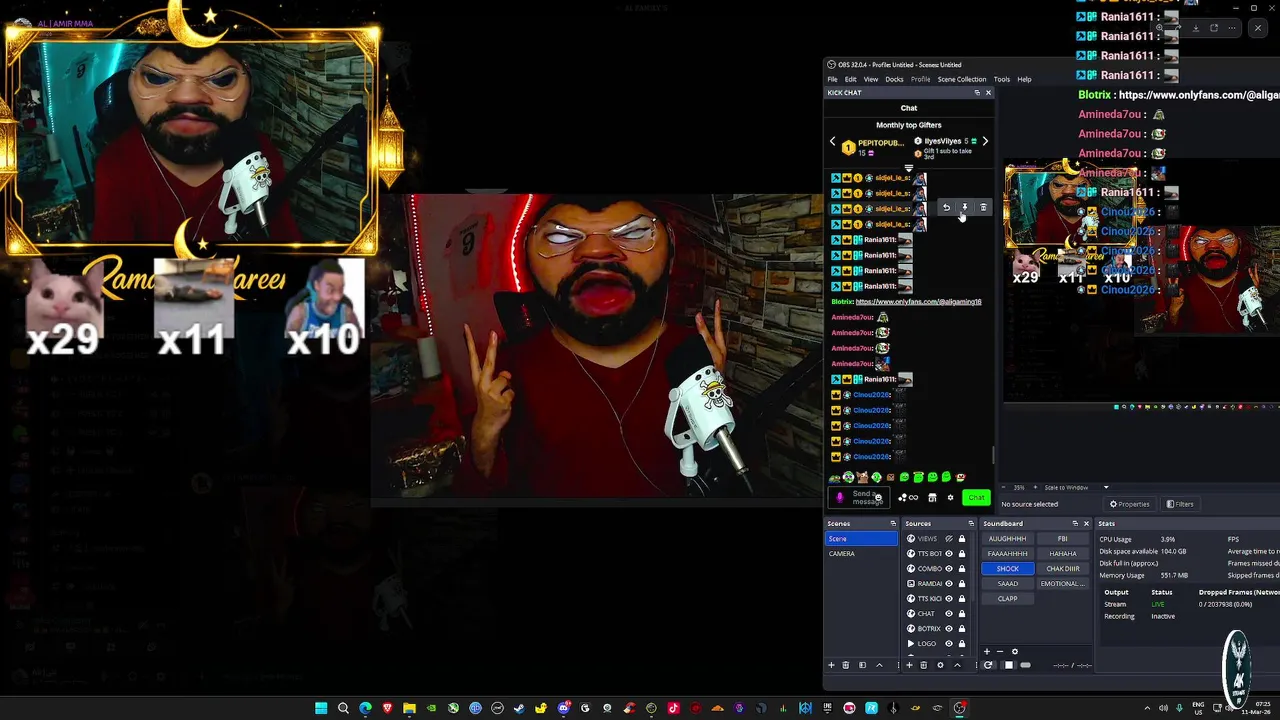The height and width of the screenshot is (720, 1280).
Task: Stop the Soundboard playback
Action: coord(1008,665)
